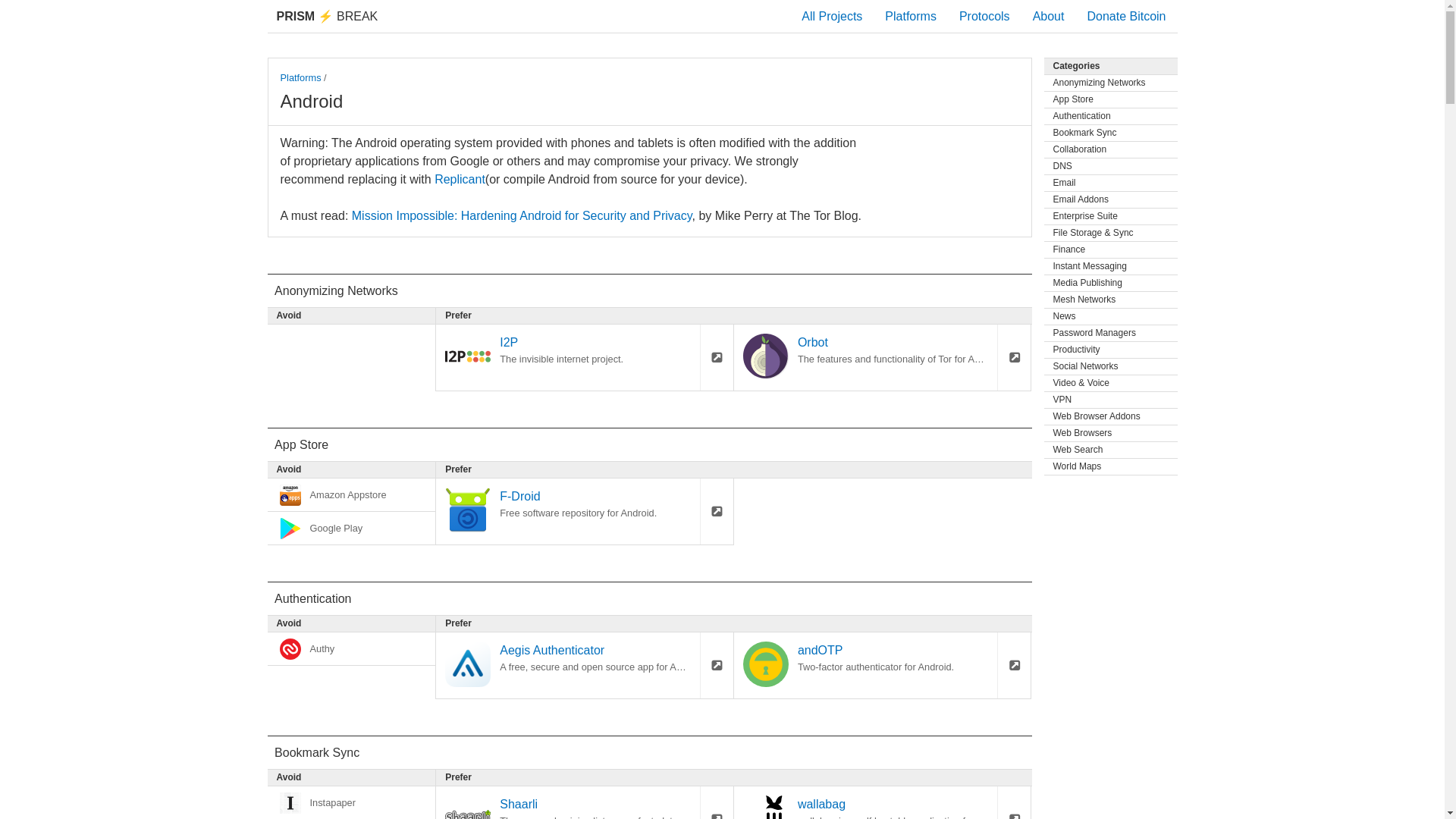The height and width of the screenshot is (819, 1456).
Task: Open the wallabag title link
Action: click(x=821, y=804)
